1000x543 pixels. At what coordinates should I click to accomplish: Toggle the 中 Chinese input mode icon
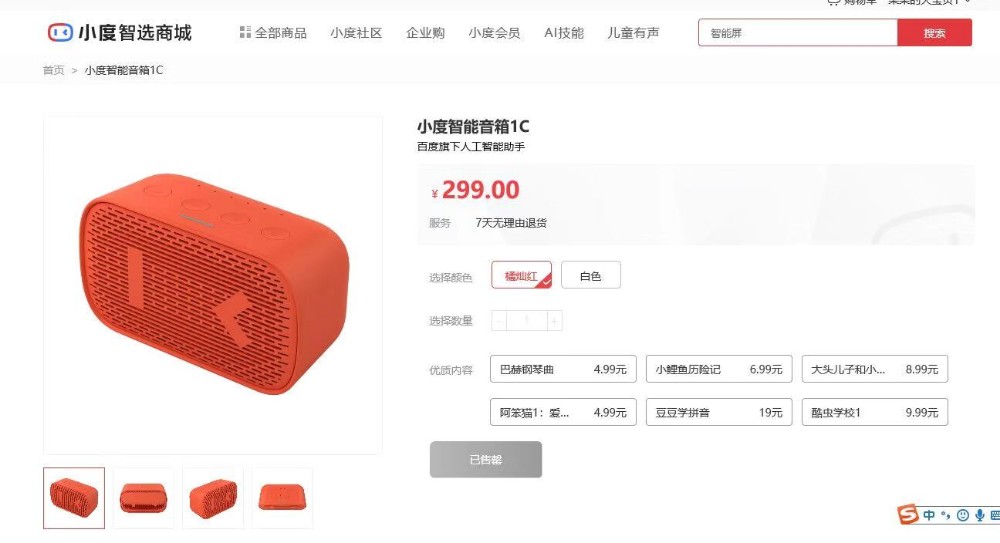929,515
